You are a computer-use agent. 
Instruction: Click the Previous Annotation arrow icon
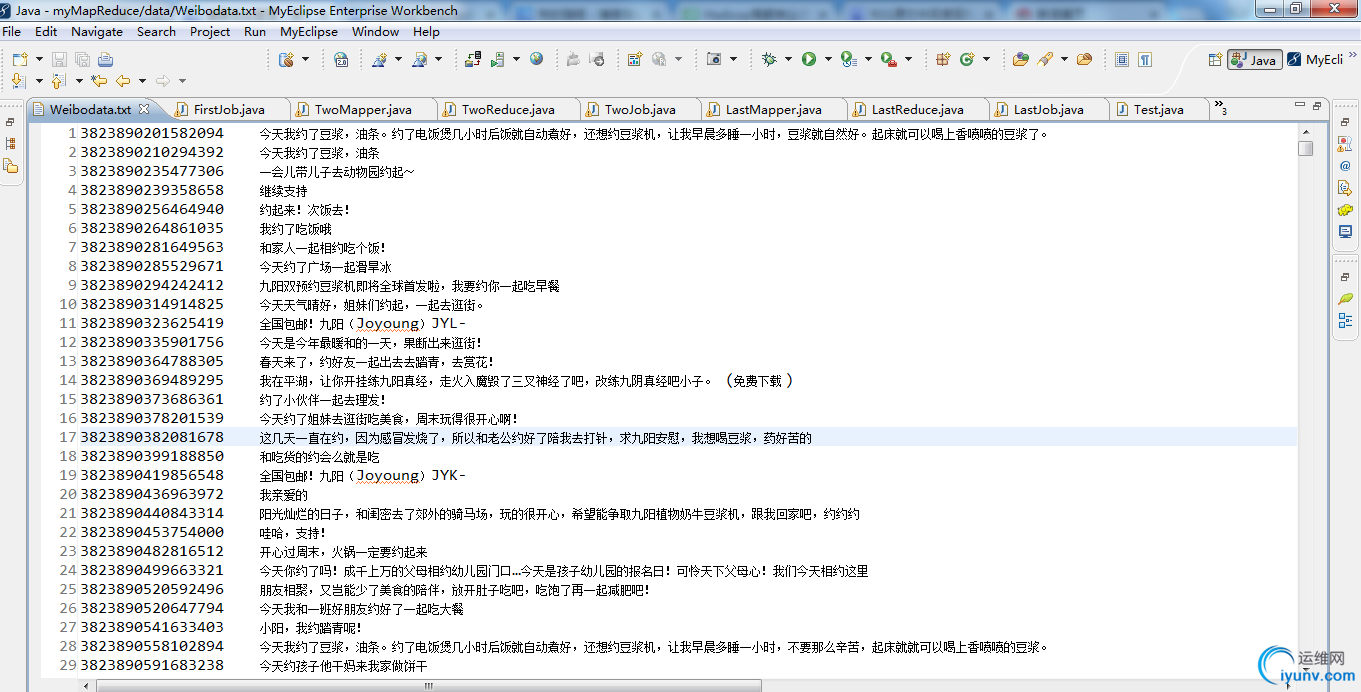click(x=58, y=81)
